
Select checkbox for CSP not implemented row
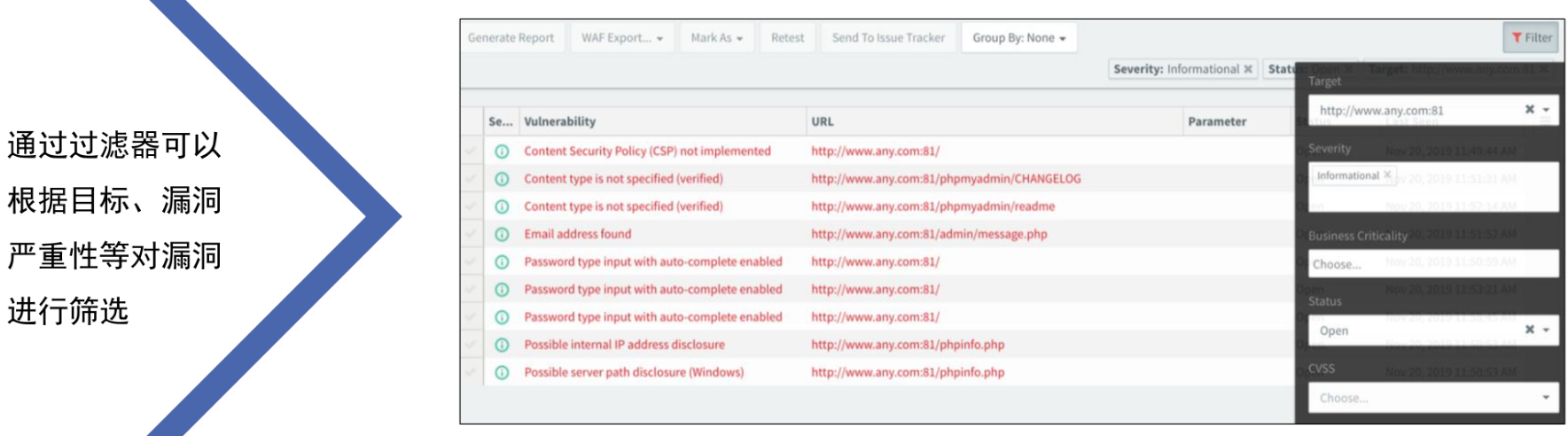coord(471,152)
